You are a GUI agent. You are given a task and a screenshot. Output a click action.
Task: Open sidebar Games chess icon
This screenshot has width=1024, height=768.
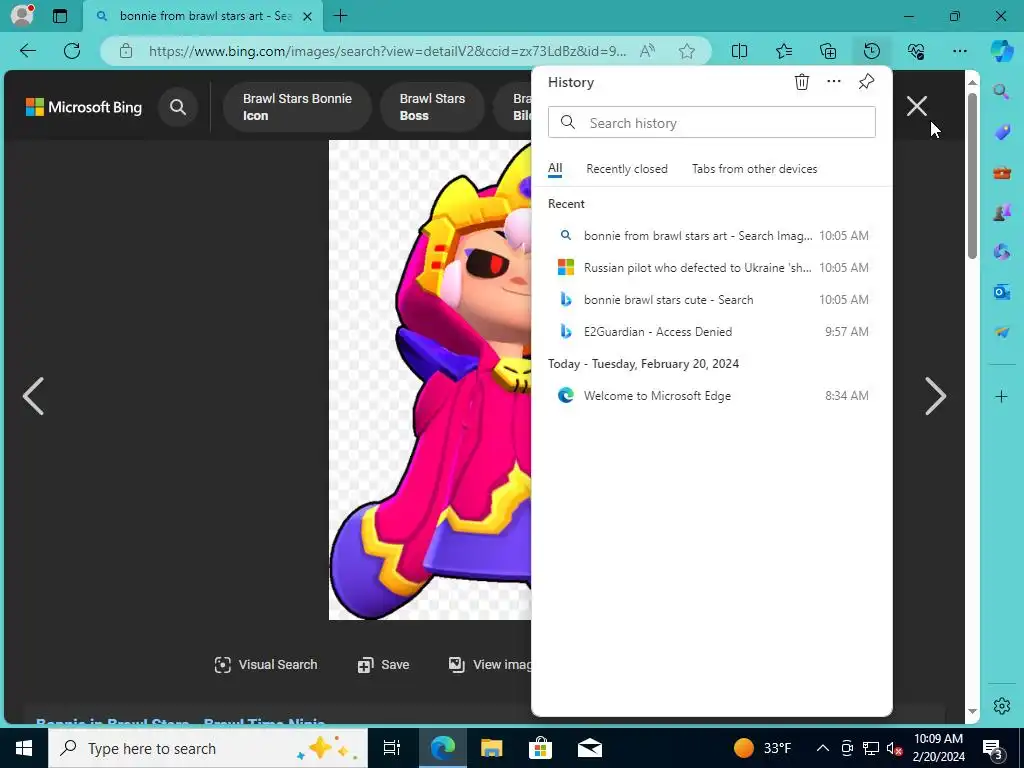(x=1002, y=212)
